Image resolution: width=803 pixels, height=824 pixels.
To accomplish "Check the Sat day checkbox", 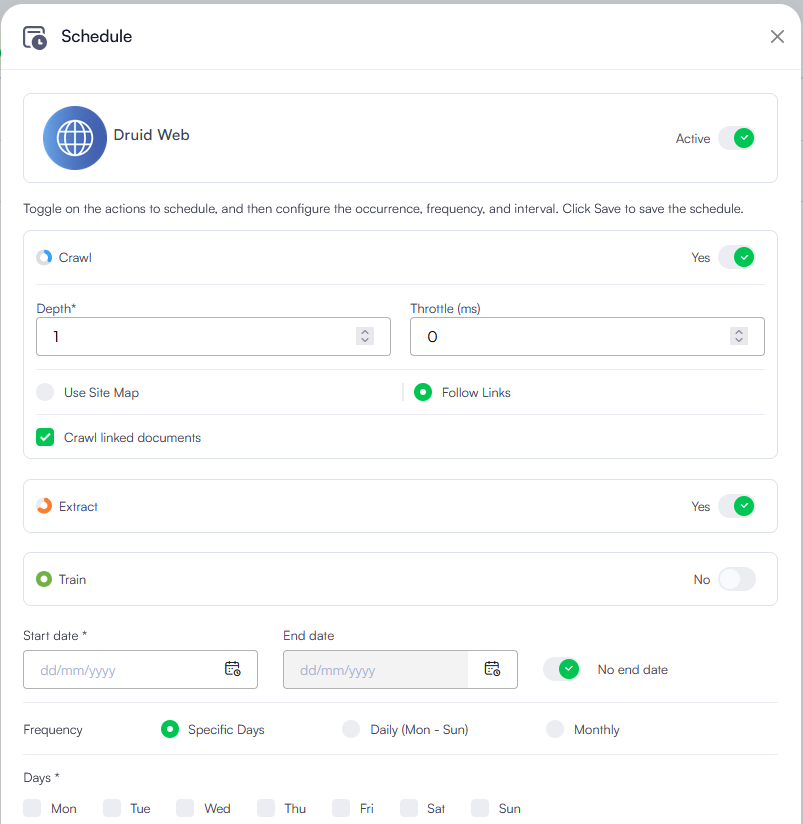I will click(409, 808).
